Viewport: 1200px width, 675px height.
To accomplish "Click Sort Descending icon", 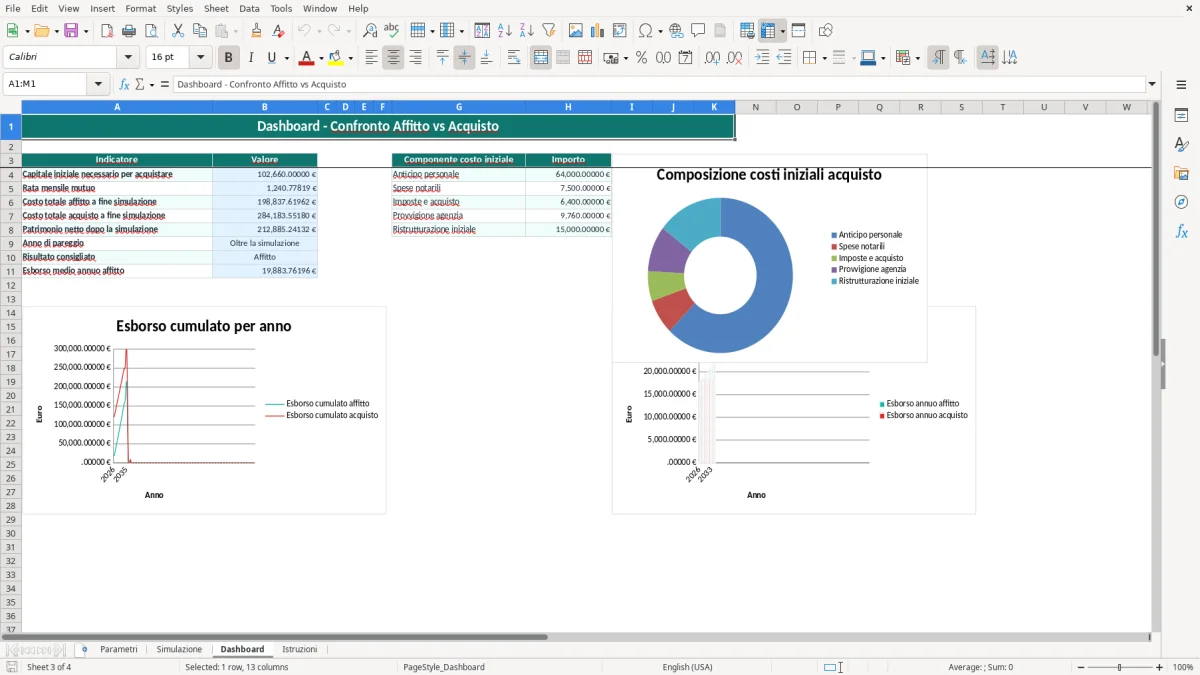I will pos(527,31).
